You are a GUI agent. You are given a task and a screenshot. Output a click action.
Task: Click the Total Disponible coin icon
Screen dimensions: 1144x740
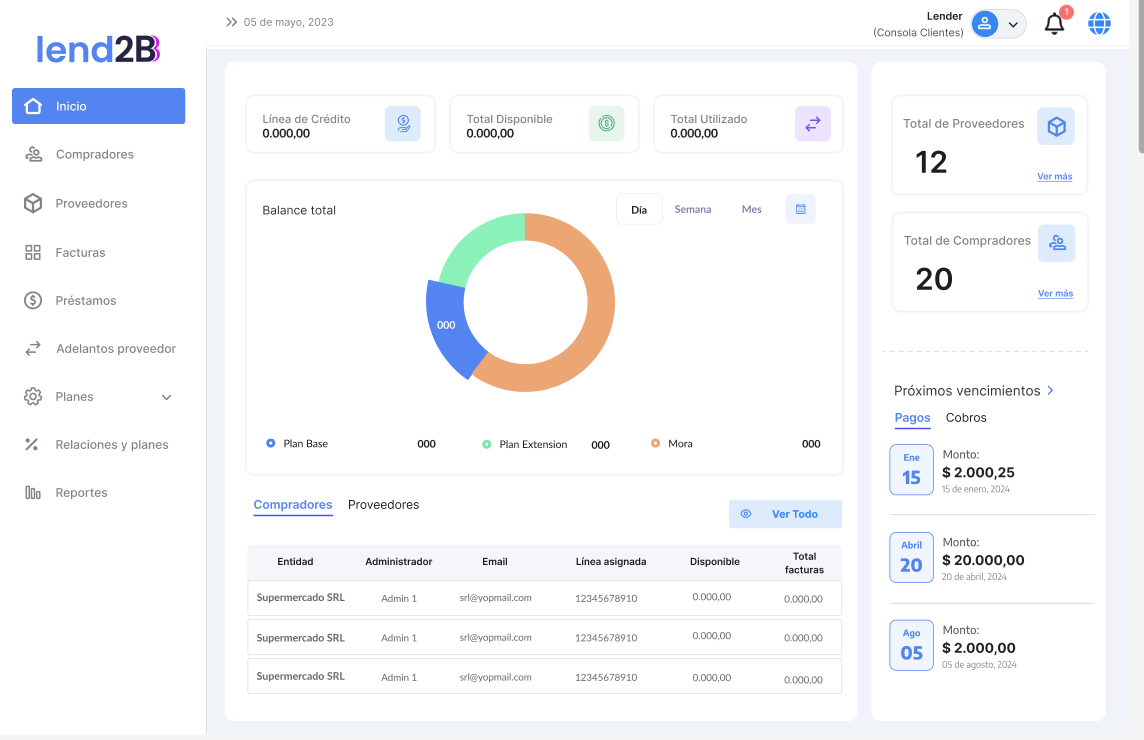606,124
